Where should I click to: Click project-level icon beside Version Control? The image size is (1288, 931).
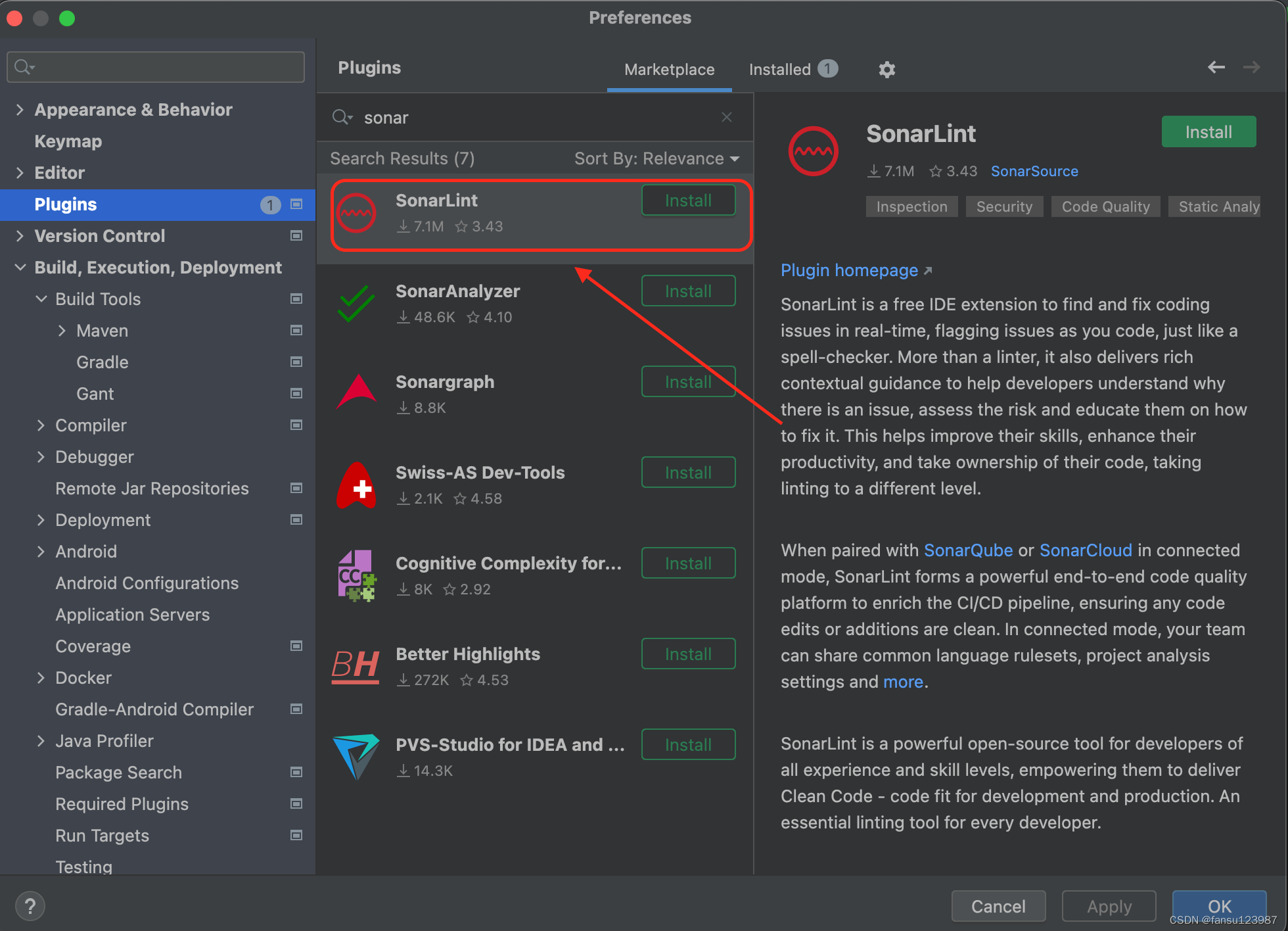[296, 236]
